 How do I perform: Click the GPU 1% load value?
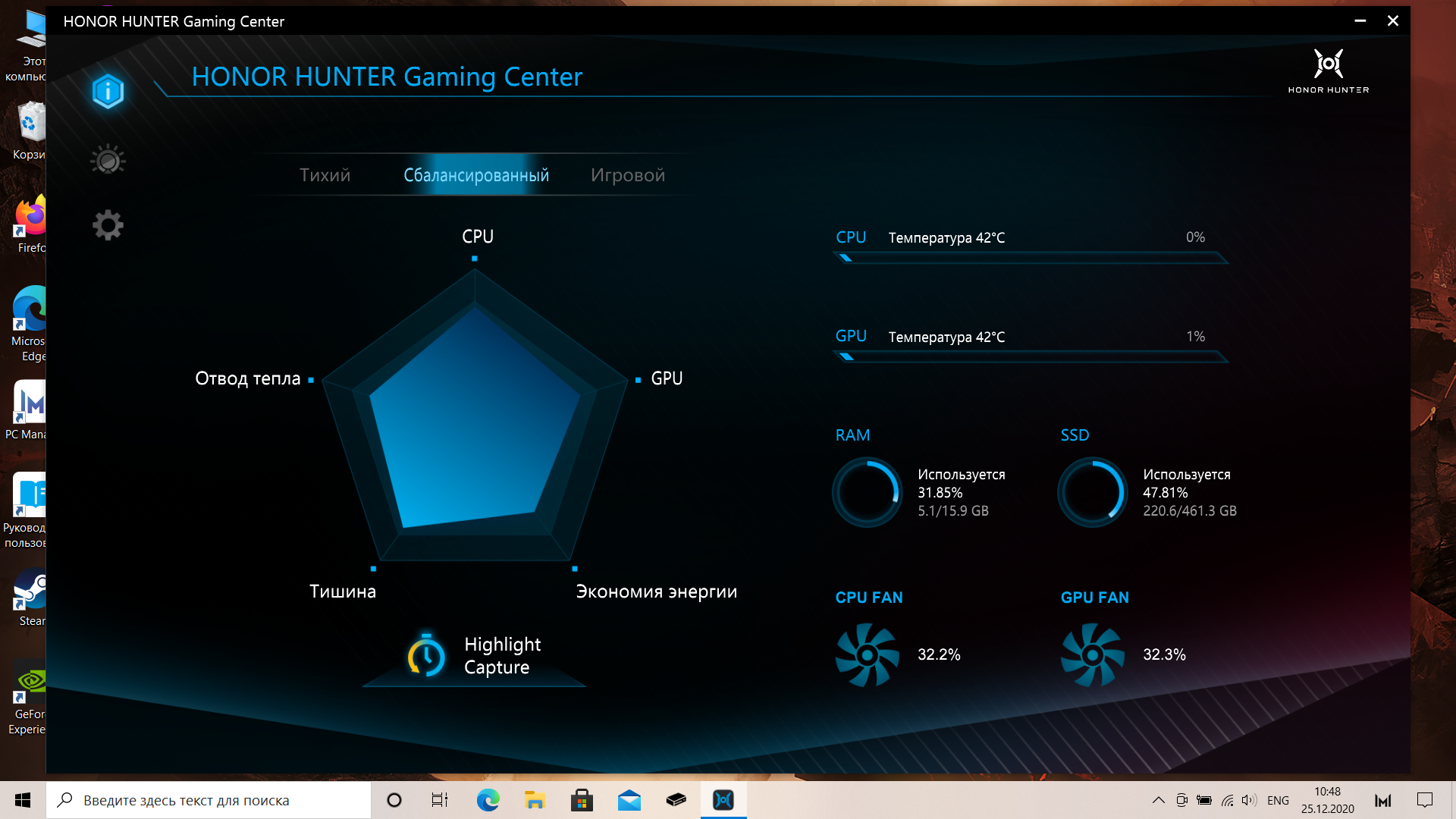(1195, 337)
